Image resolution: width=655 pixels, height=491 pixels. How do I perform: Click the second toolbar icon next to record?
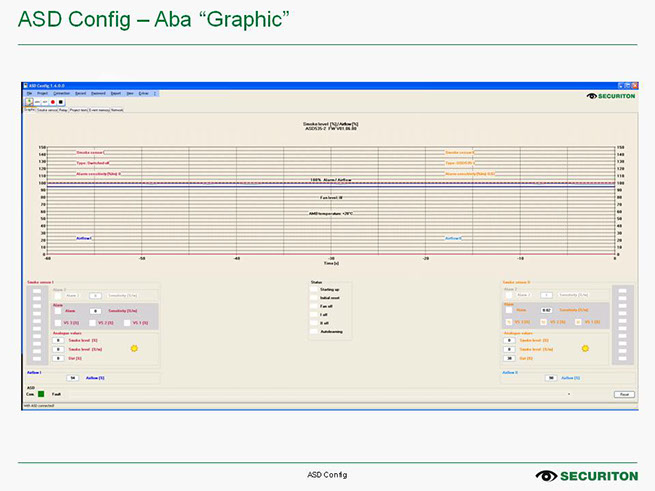(44, 102)
